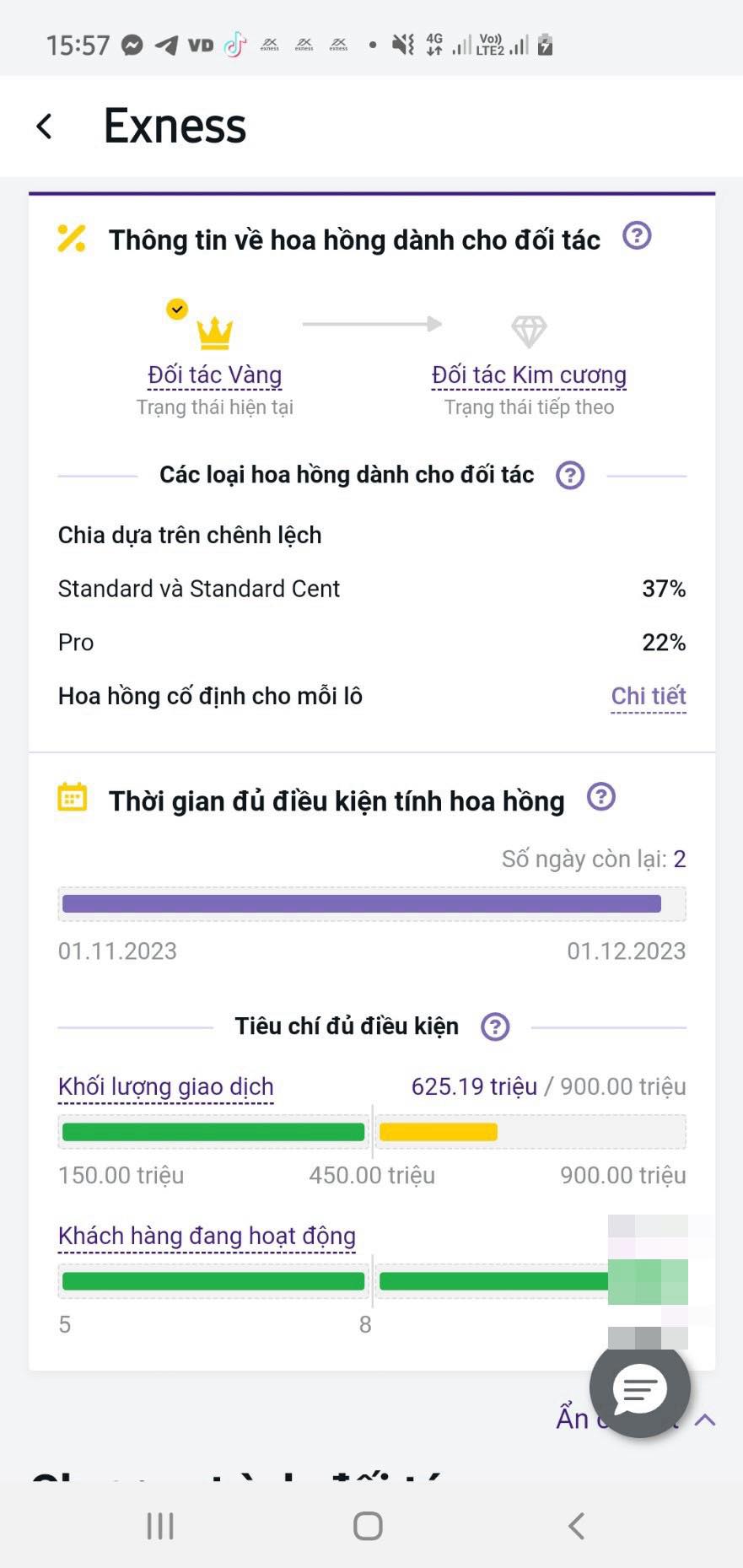Open Android recent apps button
743x1568 pixels.
(x=160, y=1525)
